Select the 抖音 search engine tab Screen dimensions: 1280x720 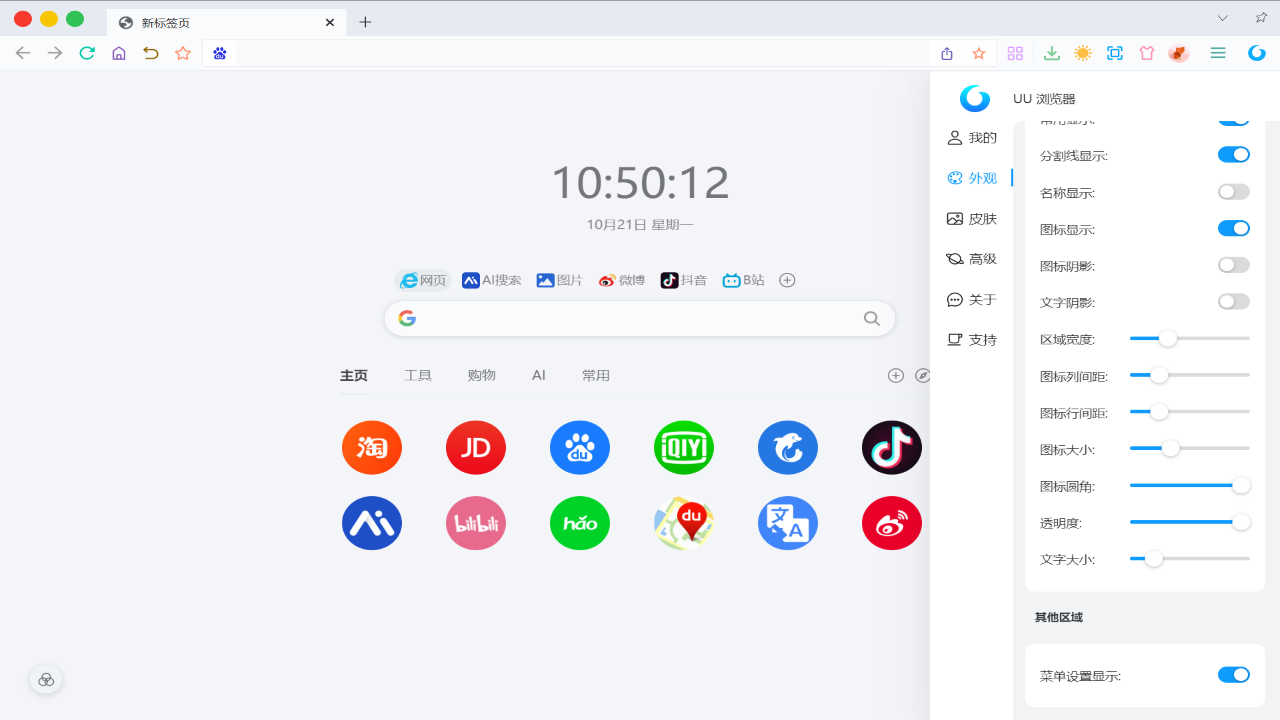click(683, 280)
